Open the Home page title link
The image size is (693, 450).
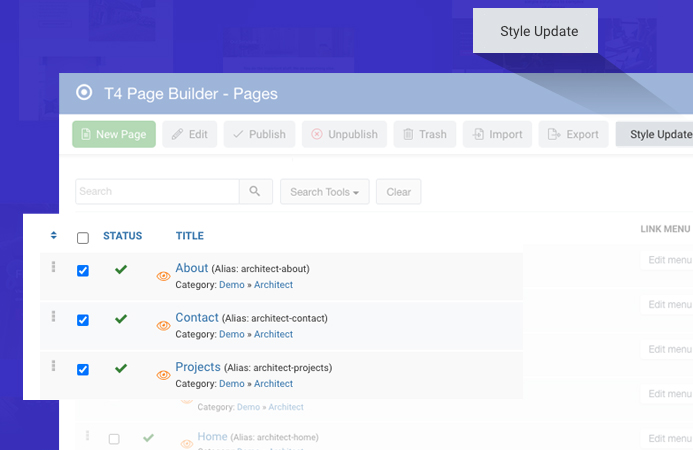tap(212, 437)
